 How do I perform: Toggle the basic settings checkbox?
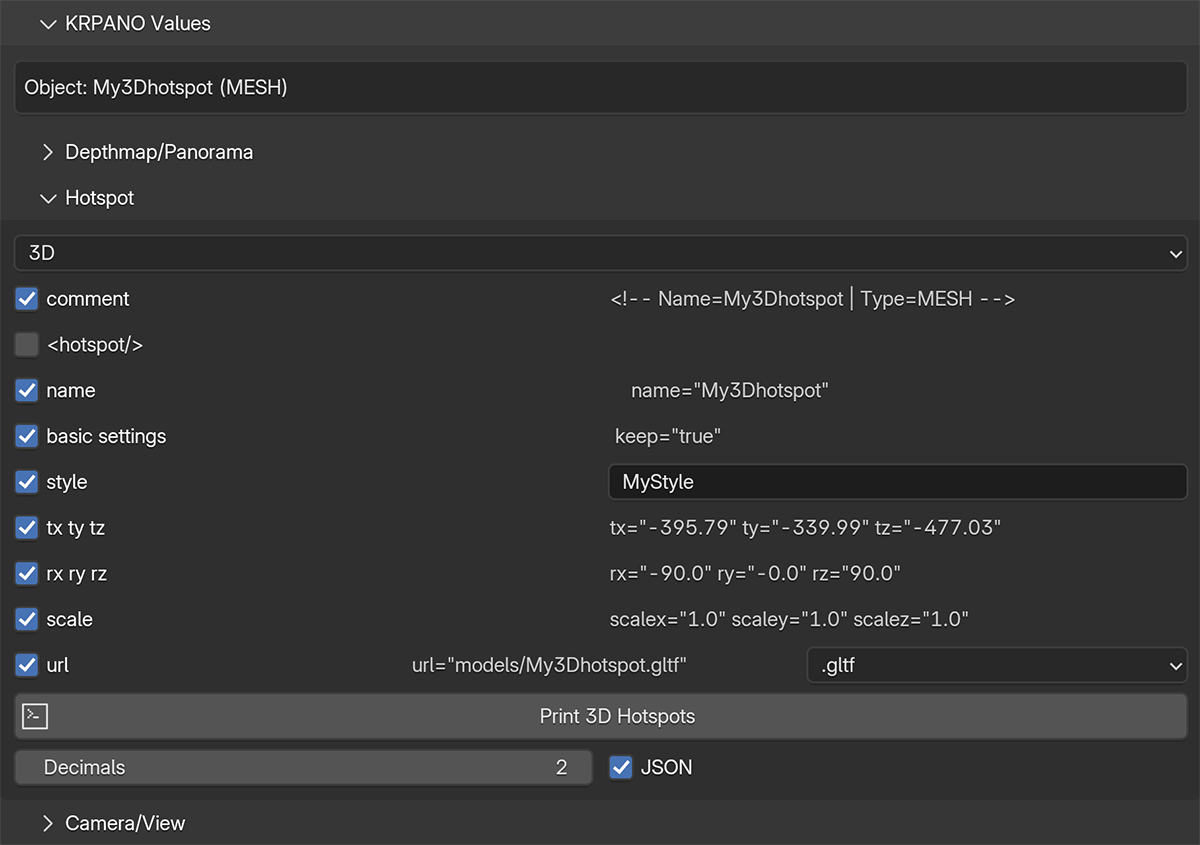(27, 436)
